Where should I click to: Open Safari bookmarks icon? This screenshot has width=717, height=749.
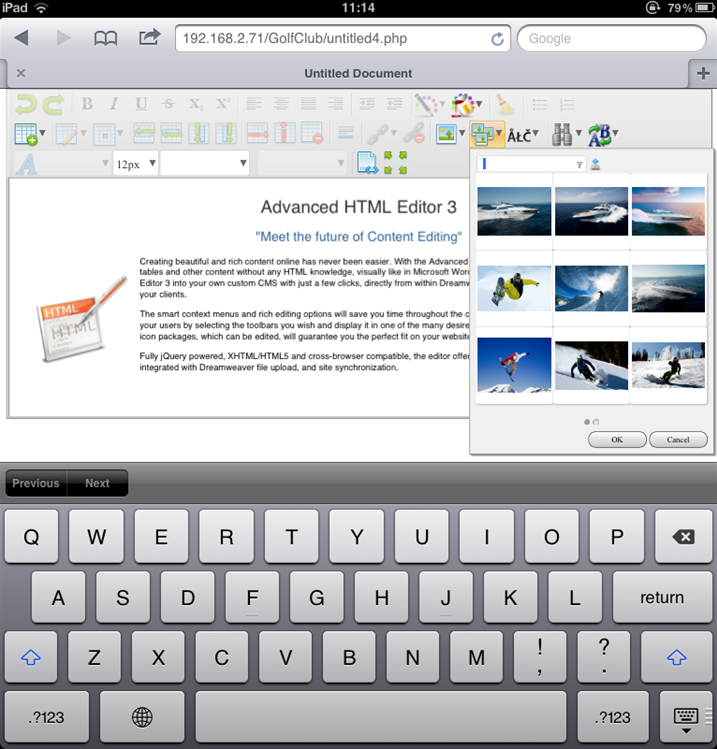click(x=106, y=38)
